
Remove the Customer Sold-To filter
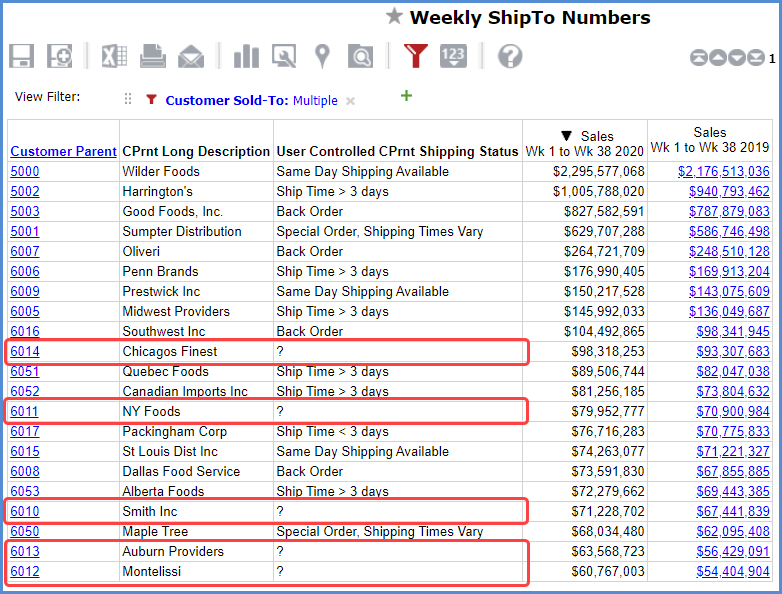(x=350, y=101)
